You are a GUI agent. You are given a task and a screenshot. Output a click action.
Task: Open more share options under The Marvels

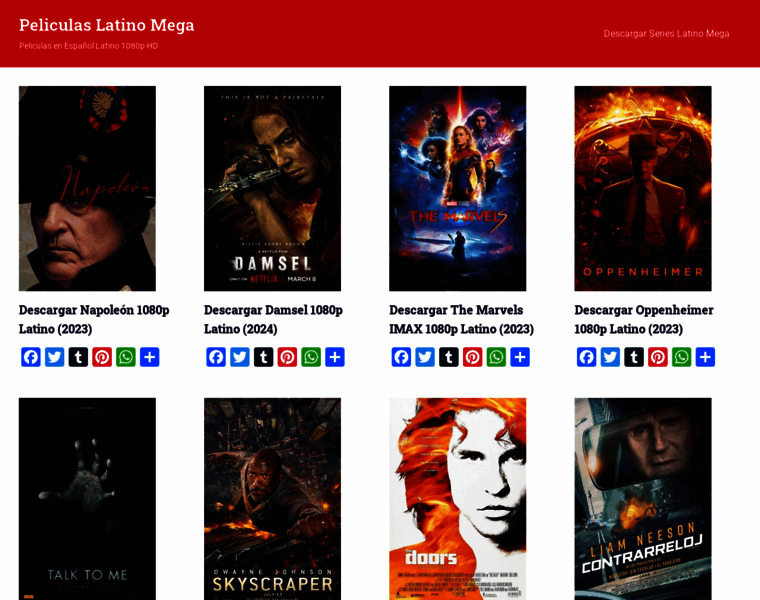click(520, 357)
